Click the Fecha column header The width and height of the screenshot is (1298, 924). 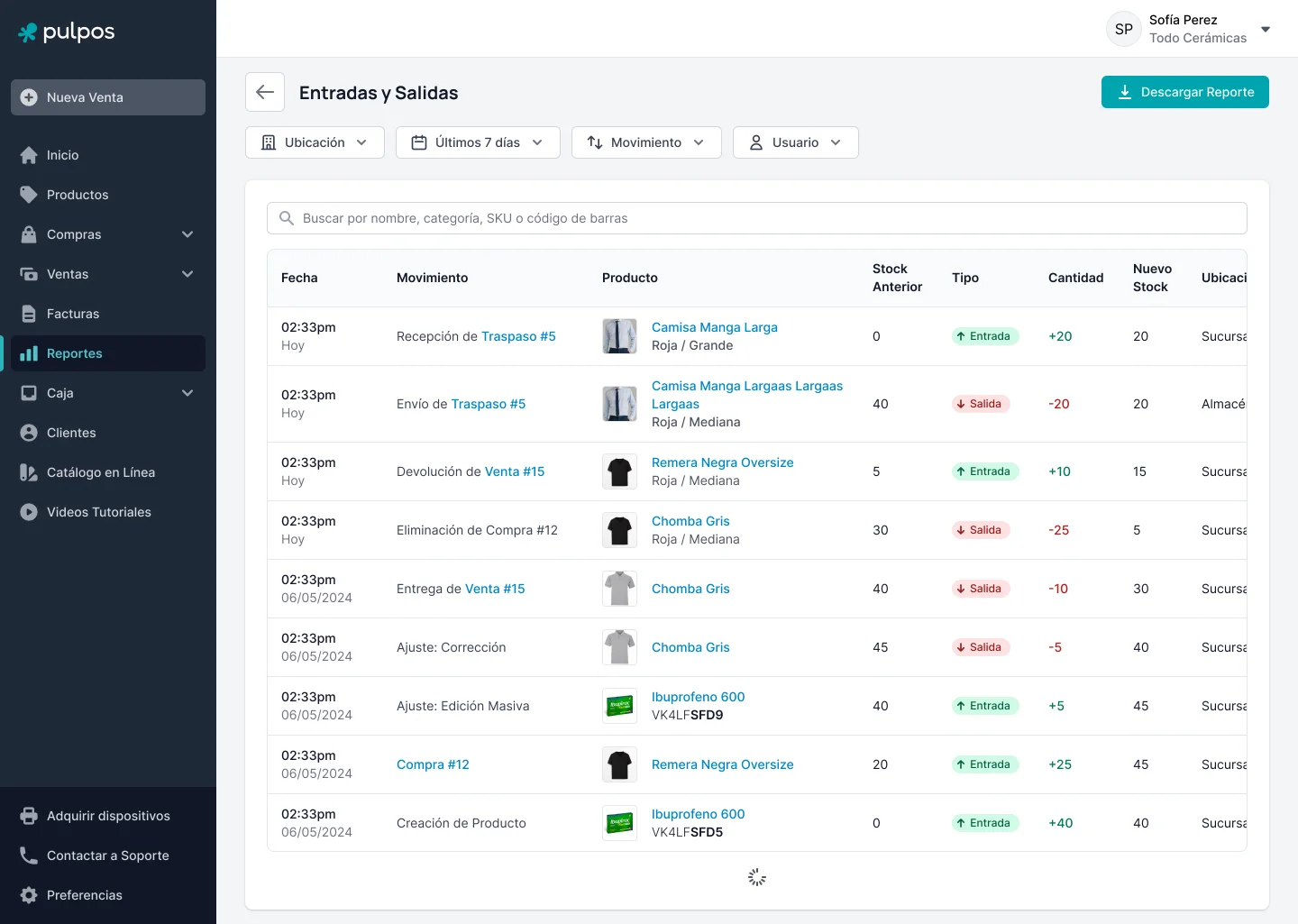299,278
